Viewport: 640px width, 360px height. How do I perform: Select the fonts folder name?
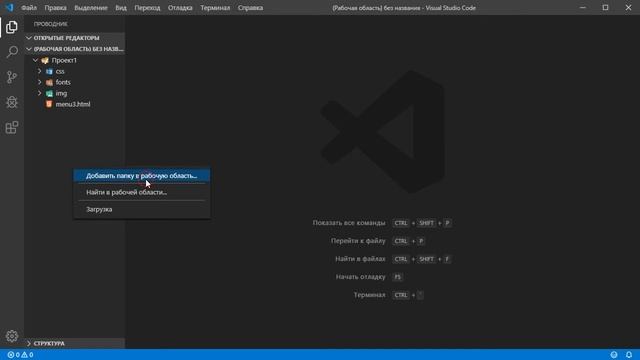[63, 82]
